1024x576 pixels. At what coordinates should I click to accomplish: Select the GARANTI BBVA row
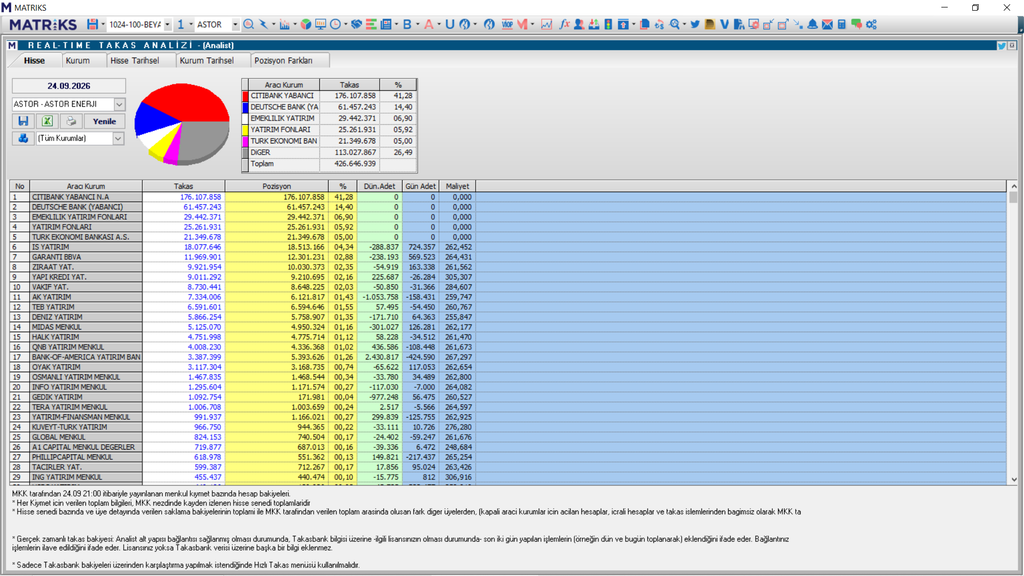pos(507,257)
